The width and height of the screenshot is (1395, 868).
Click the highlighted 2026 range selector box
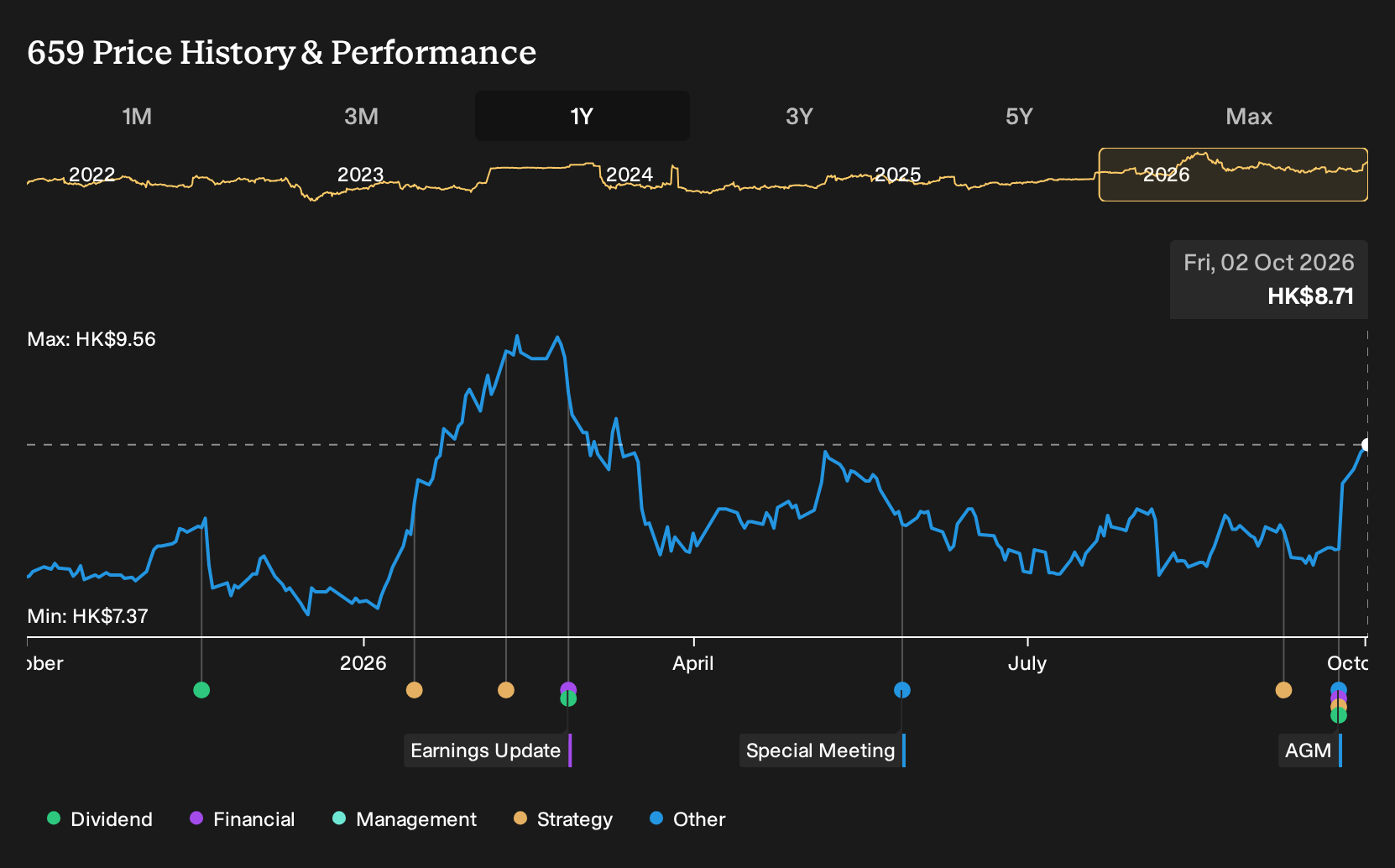[x=1233, y=175]
